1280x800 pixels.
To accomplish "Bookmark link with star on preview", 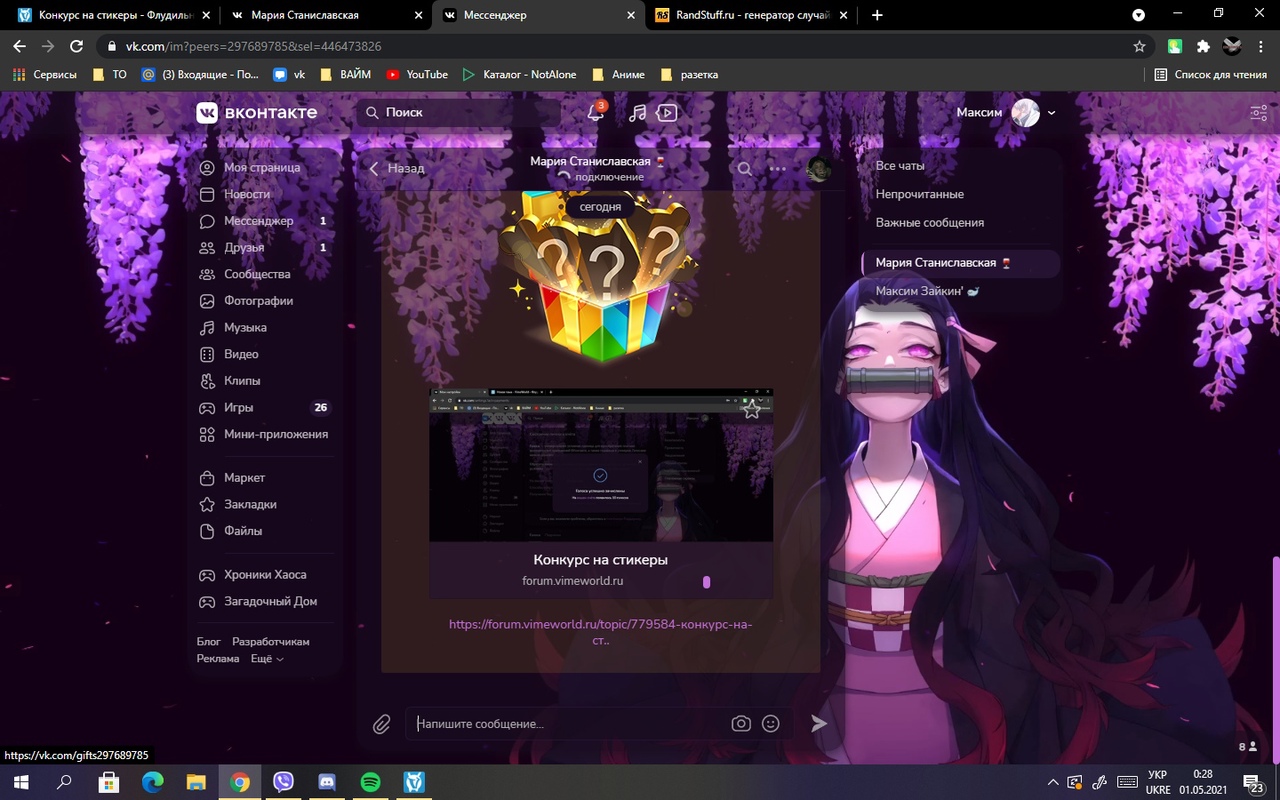I will tap(752, 409).
